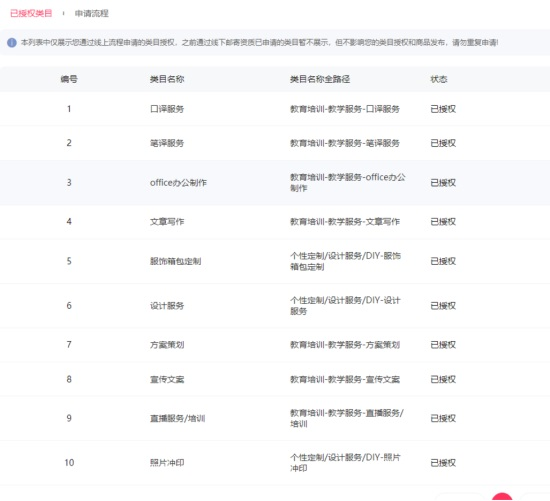Switch to the 已授权类目 tab

pos(31,13)
